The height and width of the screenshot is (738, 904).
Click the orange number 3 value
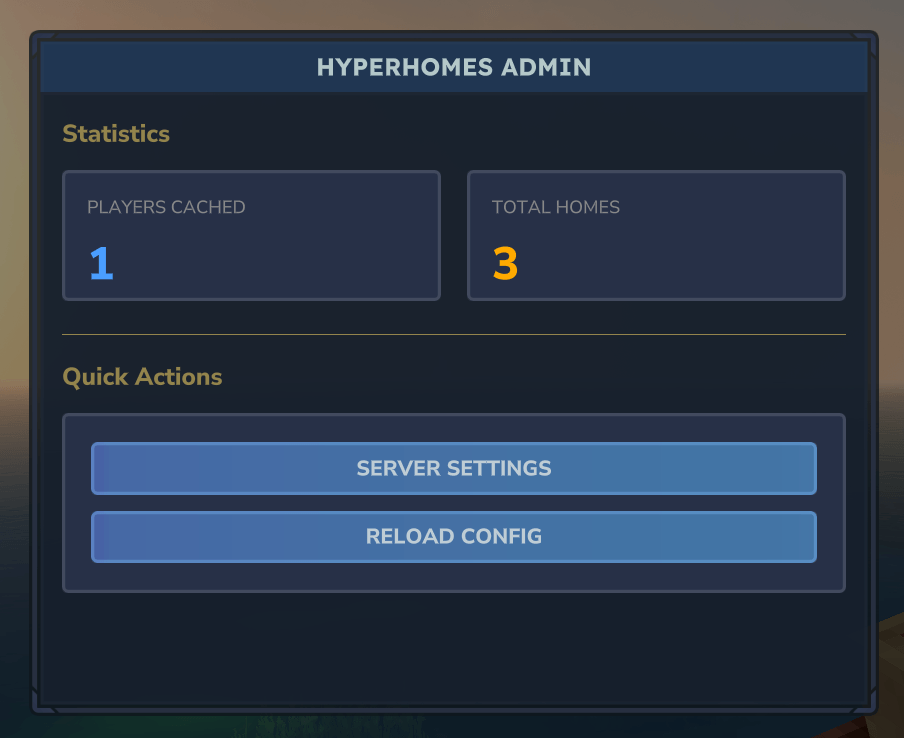pyautogui.click(x=505, y=264)
